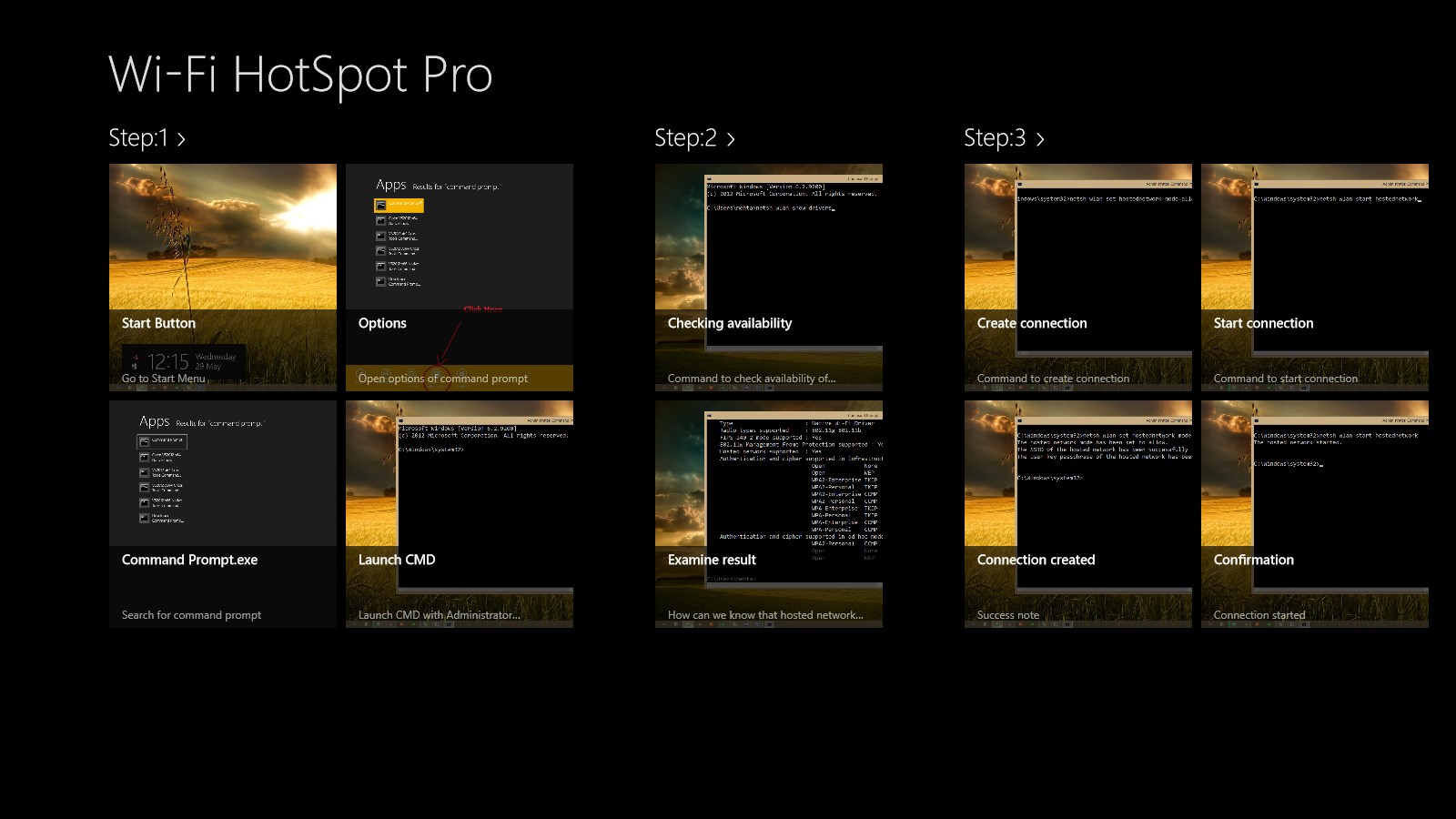Viewport: 1456px width, 819px height.
Task: Expand Step:3 using its chevron arrow
Action: point(1039,138)
